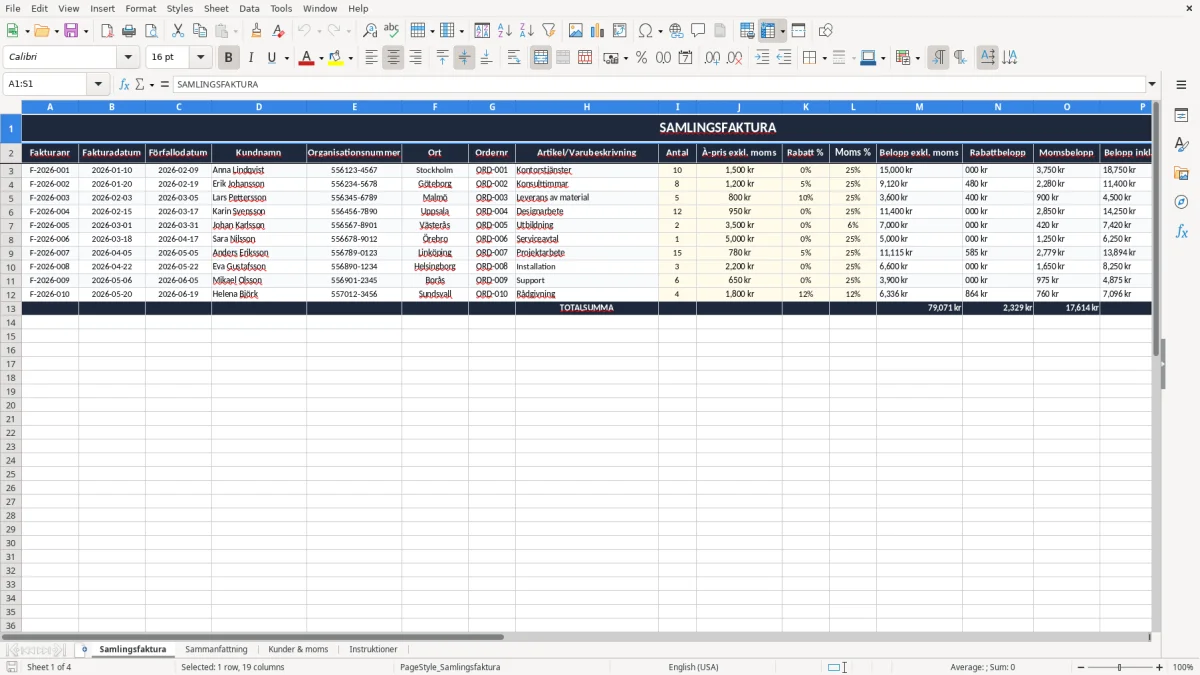This screenshot has height=675, width=1200.
Task: Open the Function Wizard fx icon
Action: coord(125,85)
